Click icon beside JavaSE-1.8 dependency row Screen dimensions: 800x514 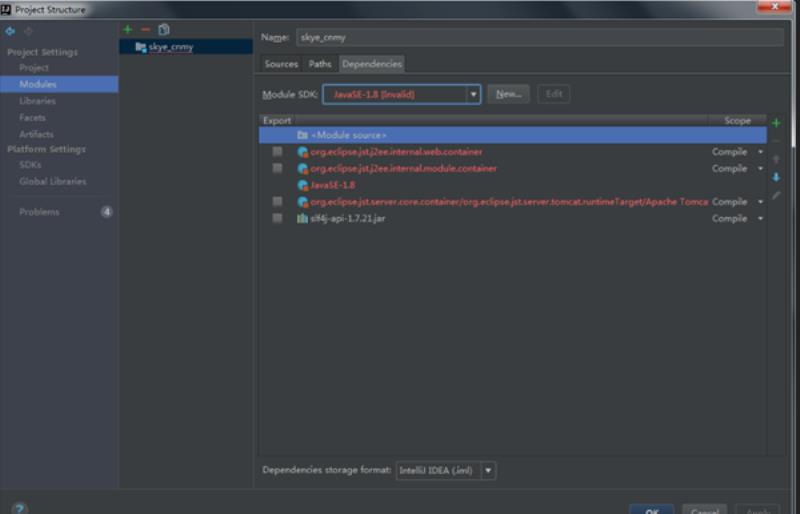coord(303,185)
